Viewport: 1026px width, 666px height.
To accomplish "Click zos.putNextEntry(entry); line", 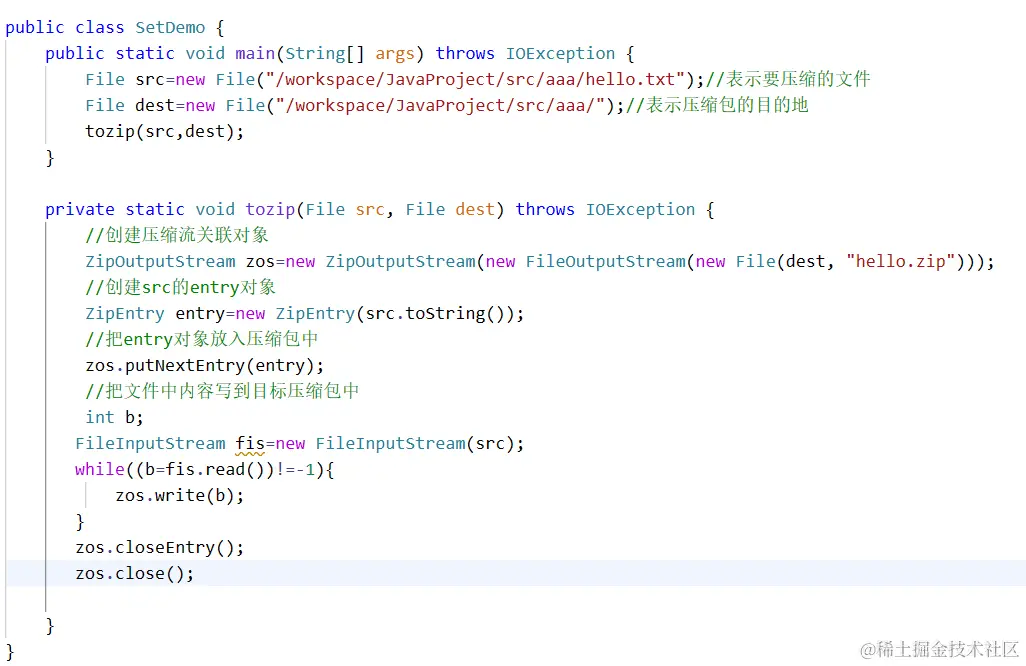I will point(205,366).
